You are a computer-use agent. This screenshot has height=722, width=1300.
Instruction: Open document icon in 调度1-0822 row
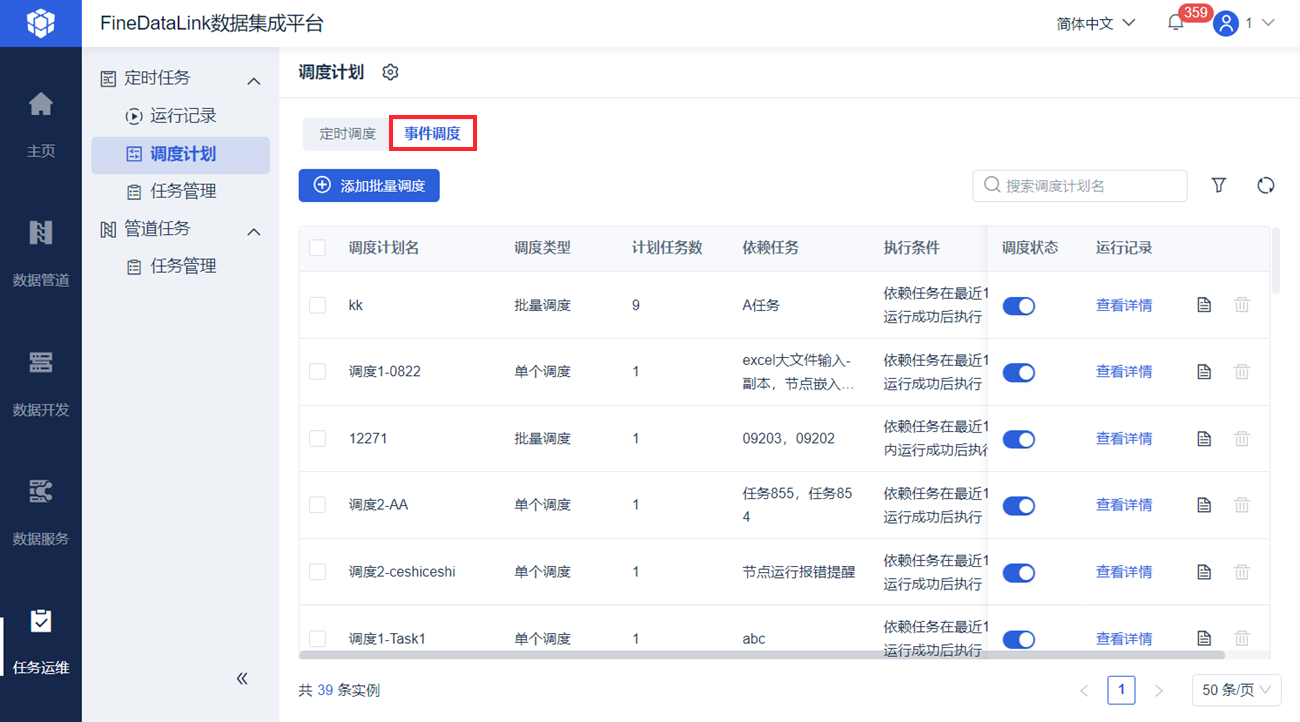click(1204, 372)
